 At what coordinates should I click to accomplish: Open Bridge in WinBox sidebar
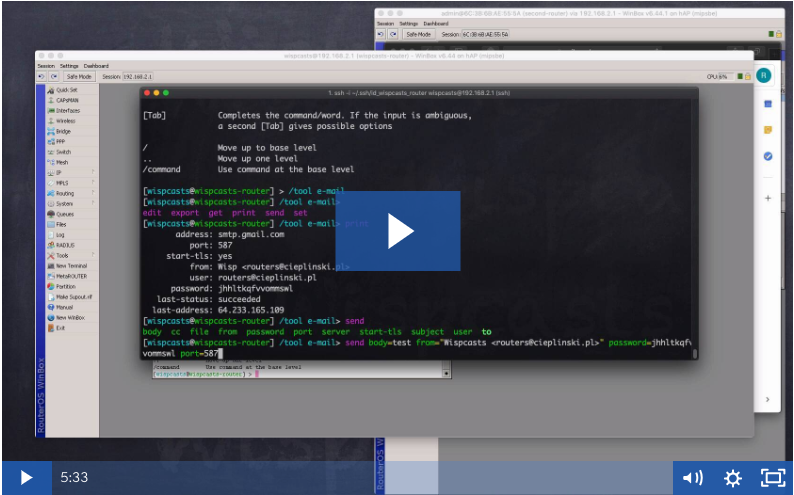point(63,131)
